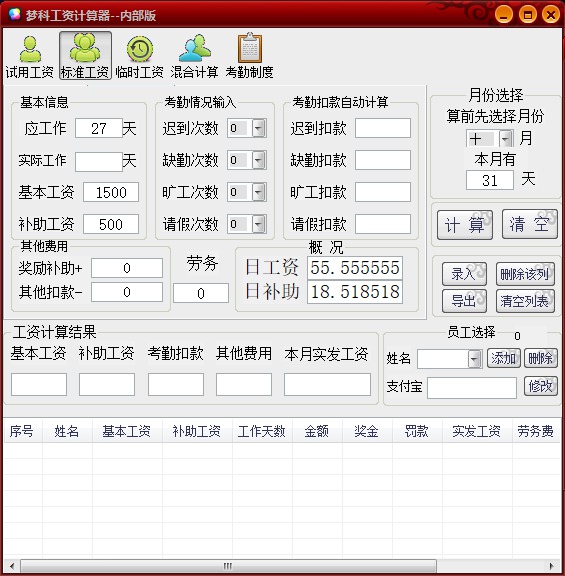Click the 录入 enter record button
This screenshot has width=565, height=576.
pos(464,274)
